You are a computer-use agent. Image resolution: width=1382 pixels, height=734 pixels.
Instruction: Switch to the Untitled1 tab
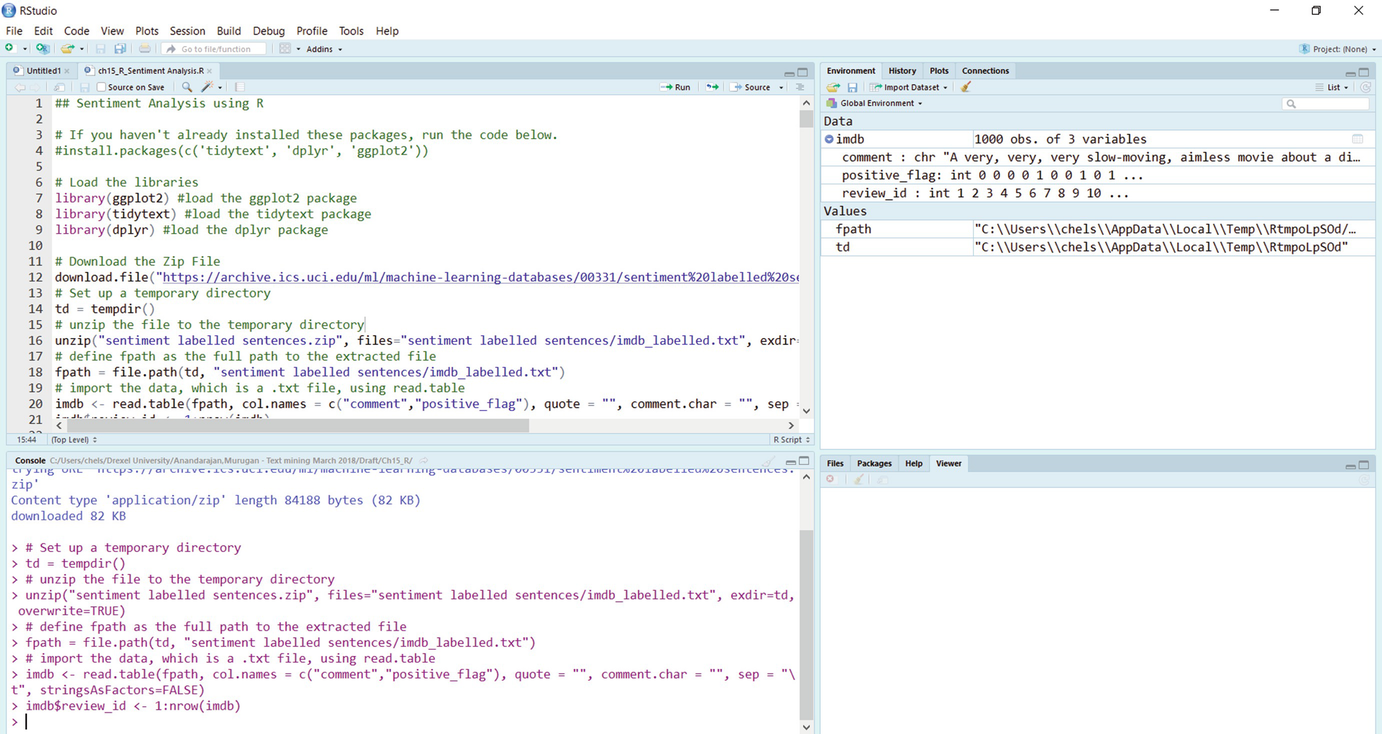pyautogui.click(x=43, y=71)
